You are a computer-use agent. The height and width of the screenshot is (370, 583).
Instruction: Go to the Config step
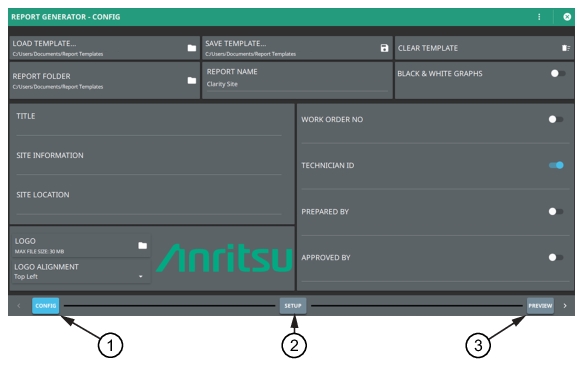tap(45, 306)
